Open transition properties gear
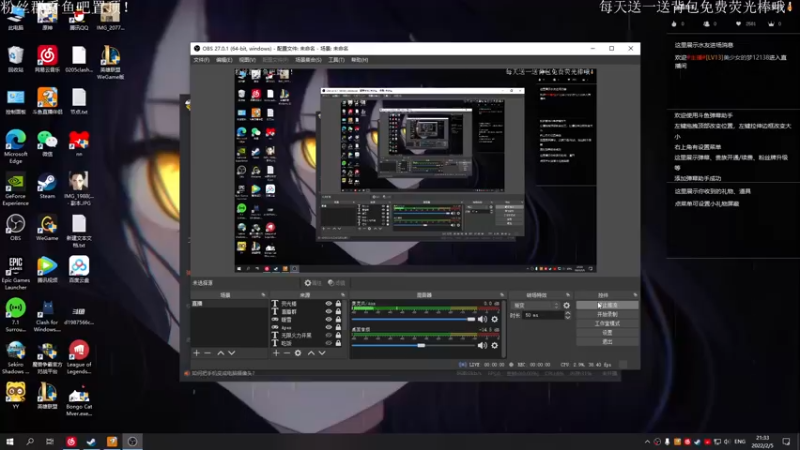Viewport: 800px width, 450px height. coord(566,306)
